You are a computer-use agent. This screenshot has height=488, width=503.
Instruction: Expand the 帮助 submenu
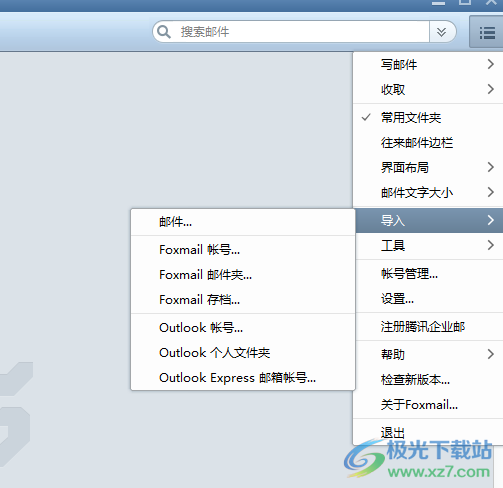point(429,354)
